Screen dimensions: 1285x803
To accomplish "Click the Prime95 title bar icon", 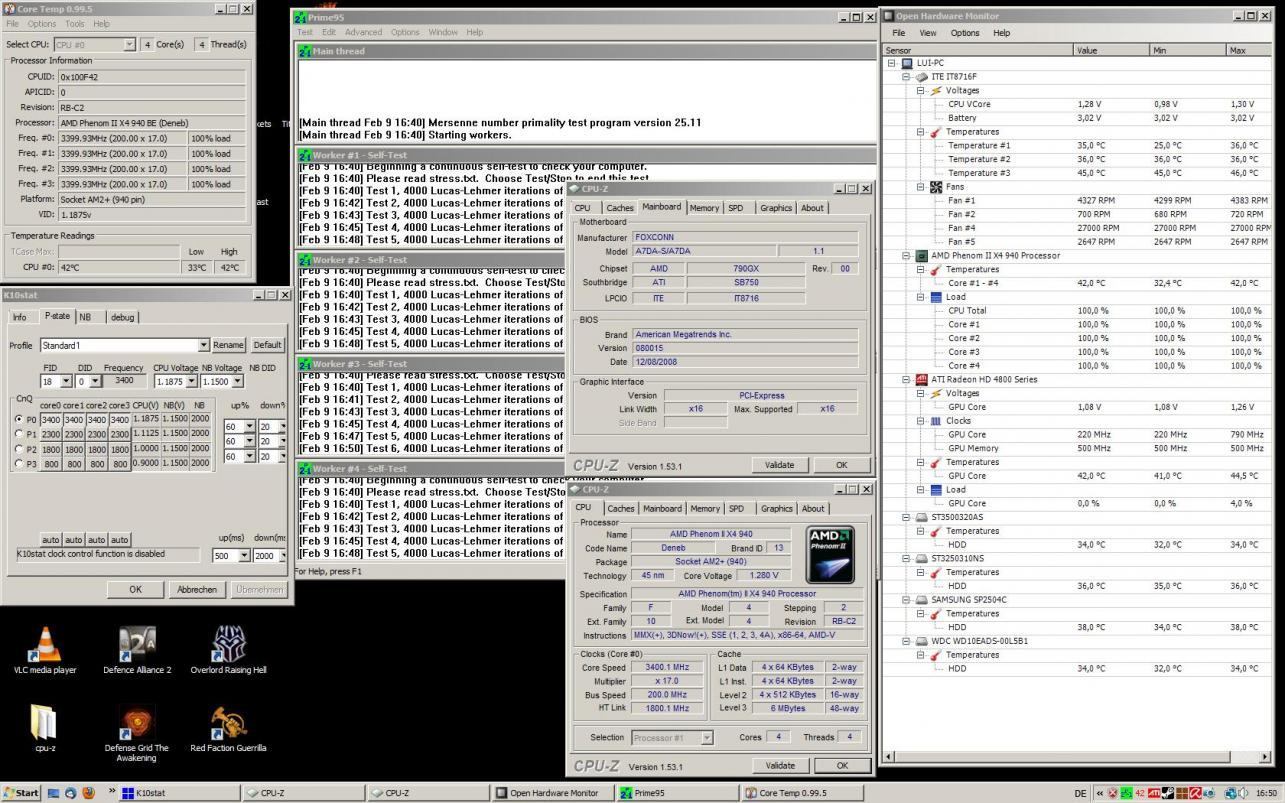I will coord(299,17).
